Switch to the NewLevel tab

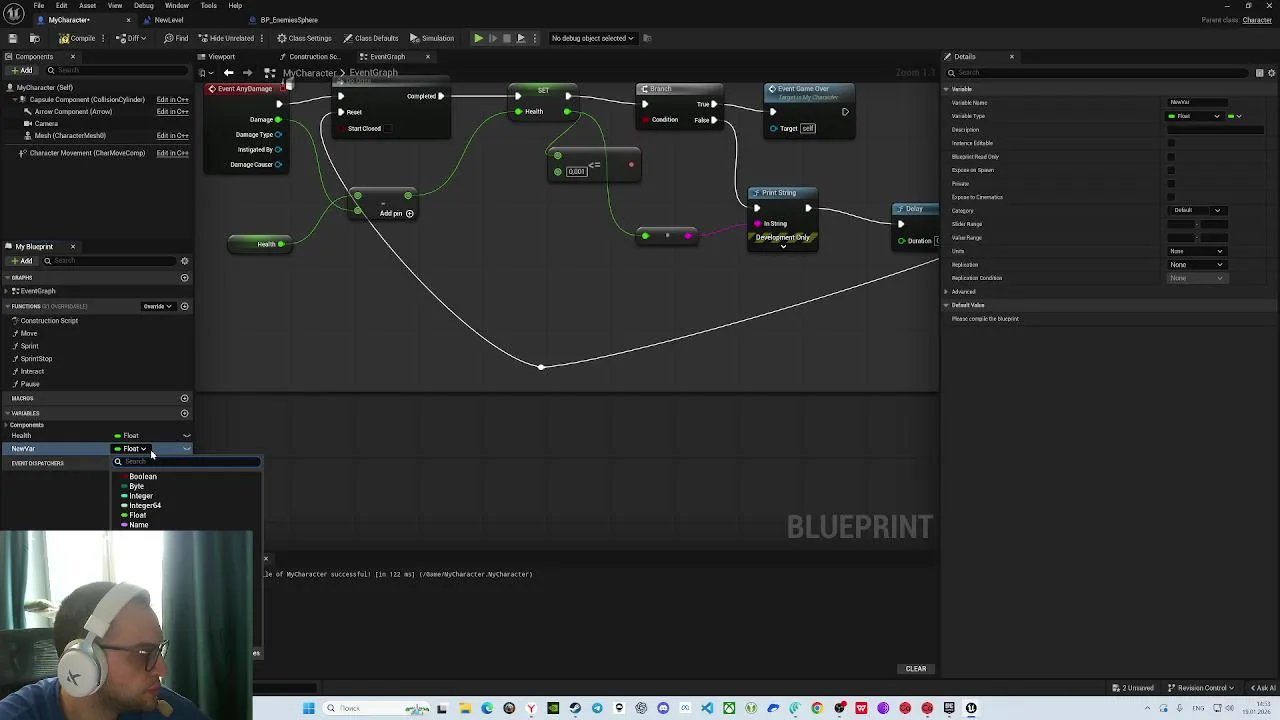[x=168, y=20]
